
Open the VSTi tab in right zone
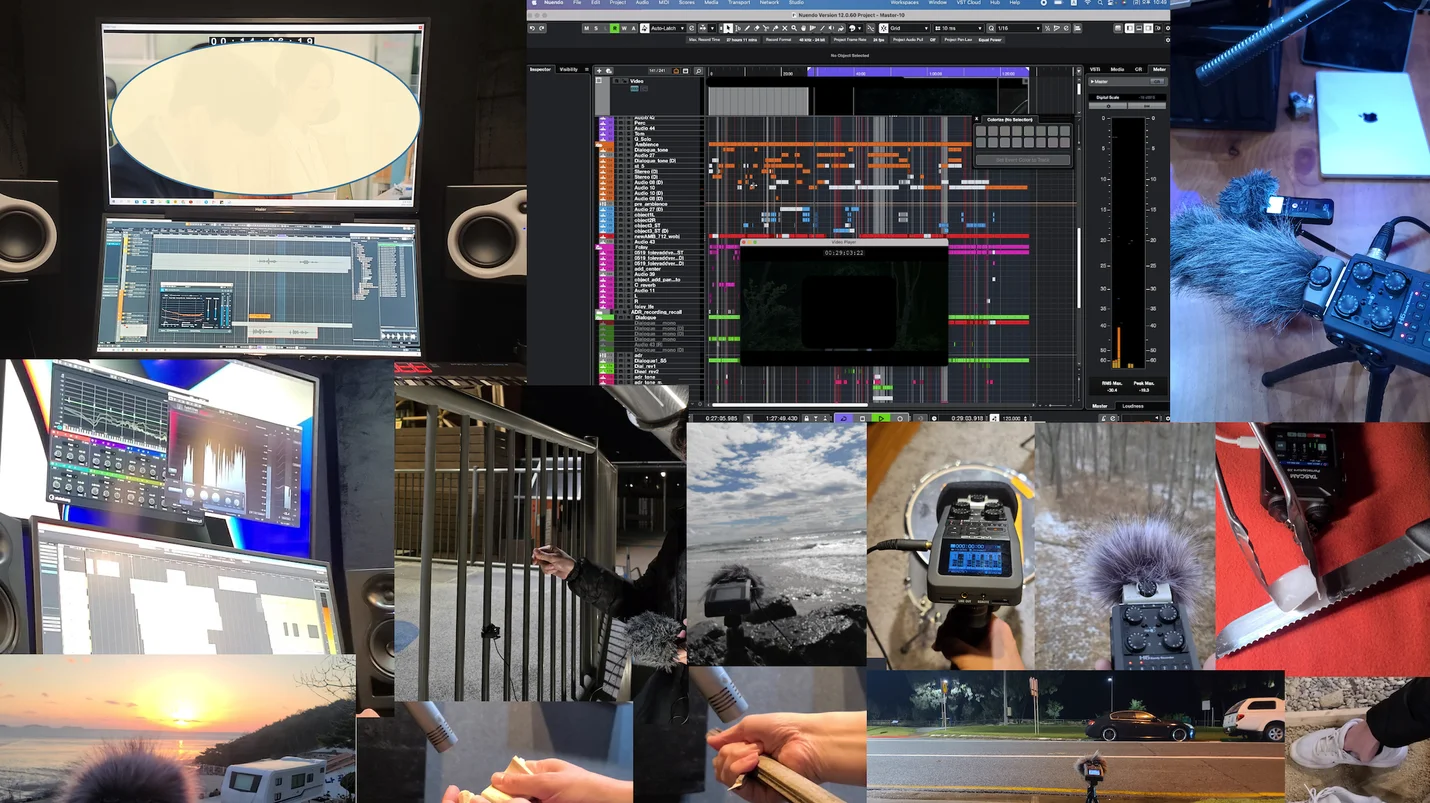tap(1095, 69)
